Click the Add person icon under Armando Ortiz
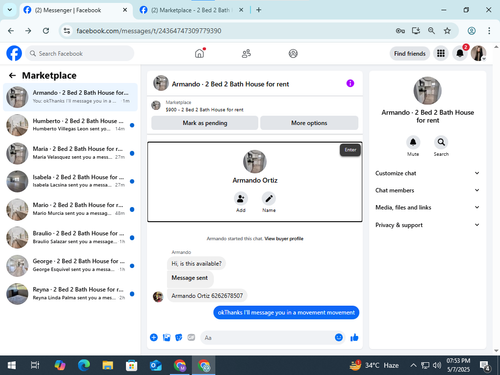This screenshot has width=500, height=375. [x=241, y=199]
